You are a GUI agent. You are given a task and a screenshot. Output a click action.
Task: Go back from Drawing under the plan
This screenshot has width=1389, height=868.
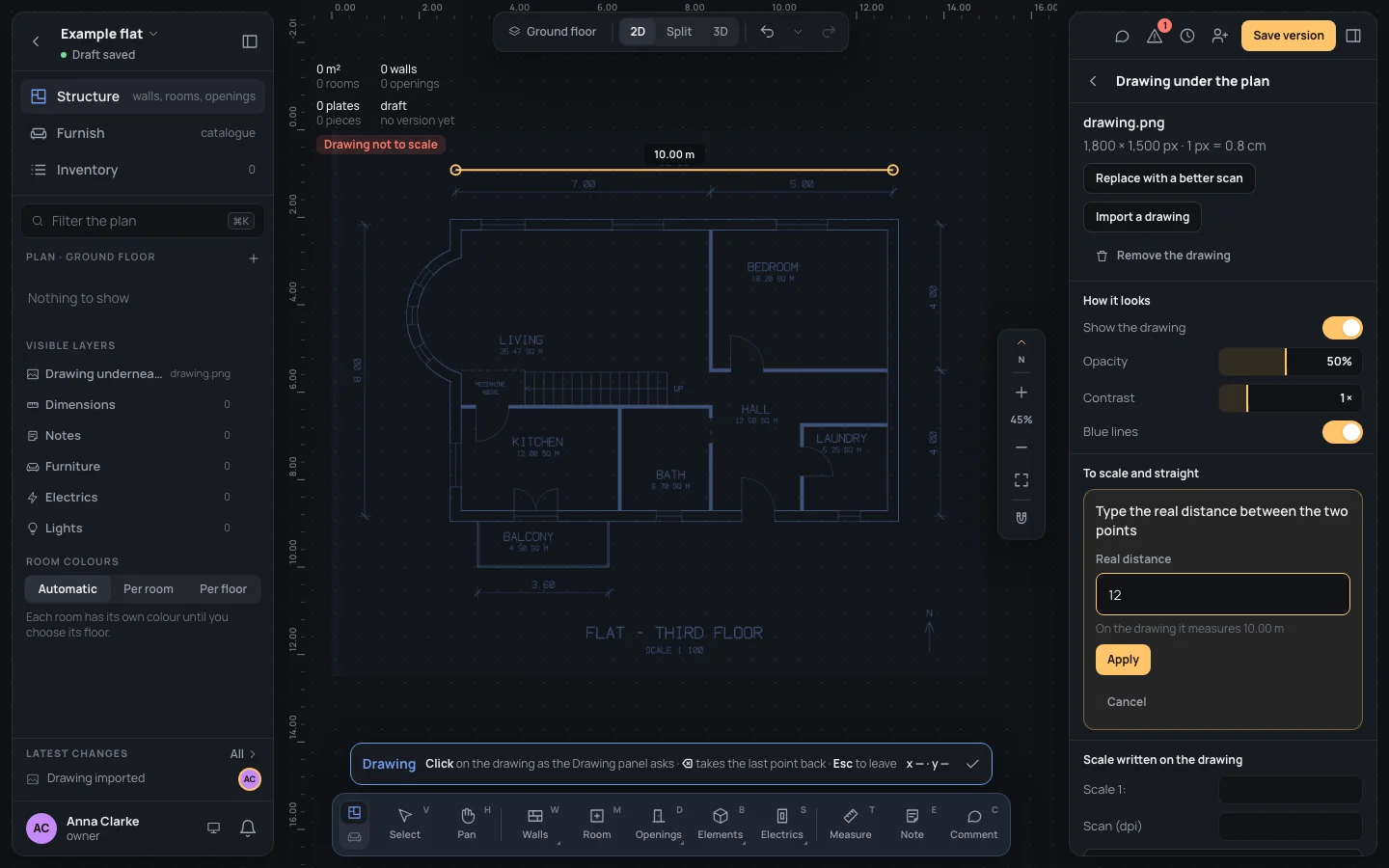tap(1093, 81)
